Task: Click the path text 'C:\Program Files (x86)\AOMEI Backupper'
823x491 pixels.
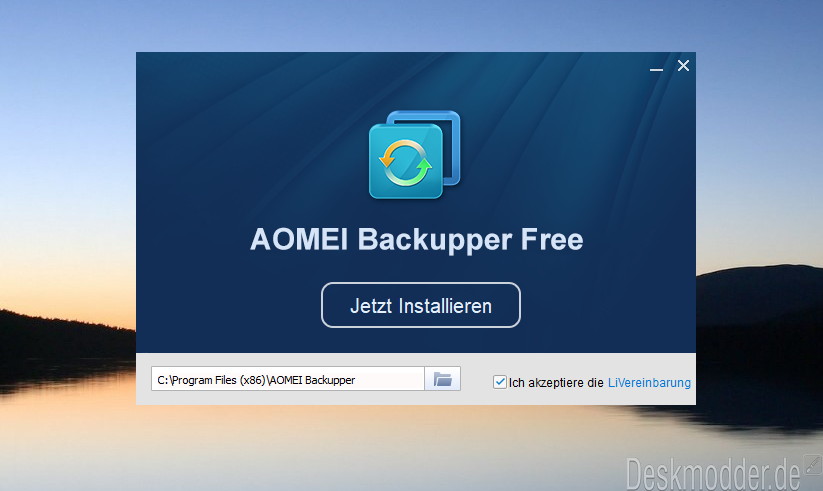Action: (x=256, y=380)
